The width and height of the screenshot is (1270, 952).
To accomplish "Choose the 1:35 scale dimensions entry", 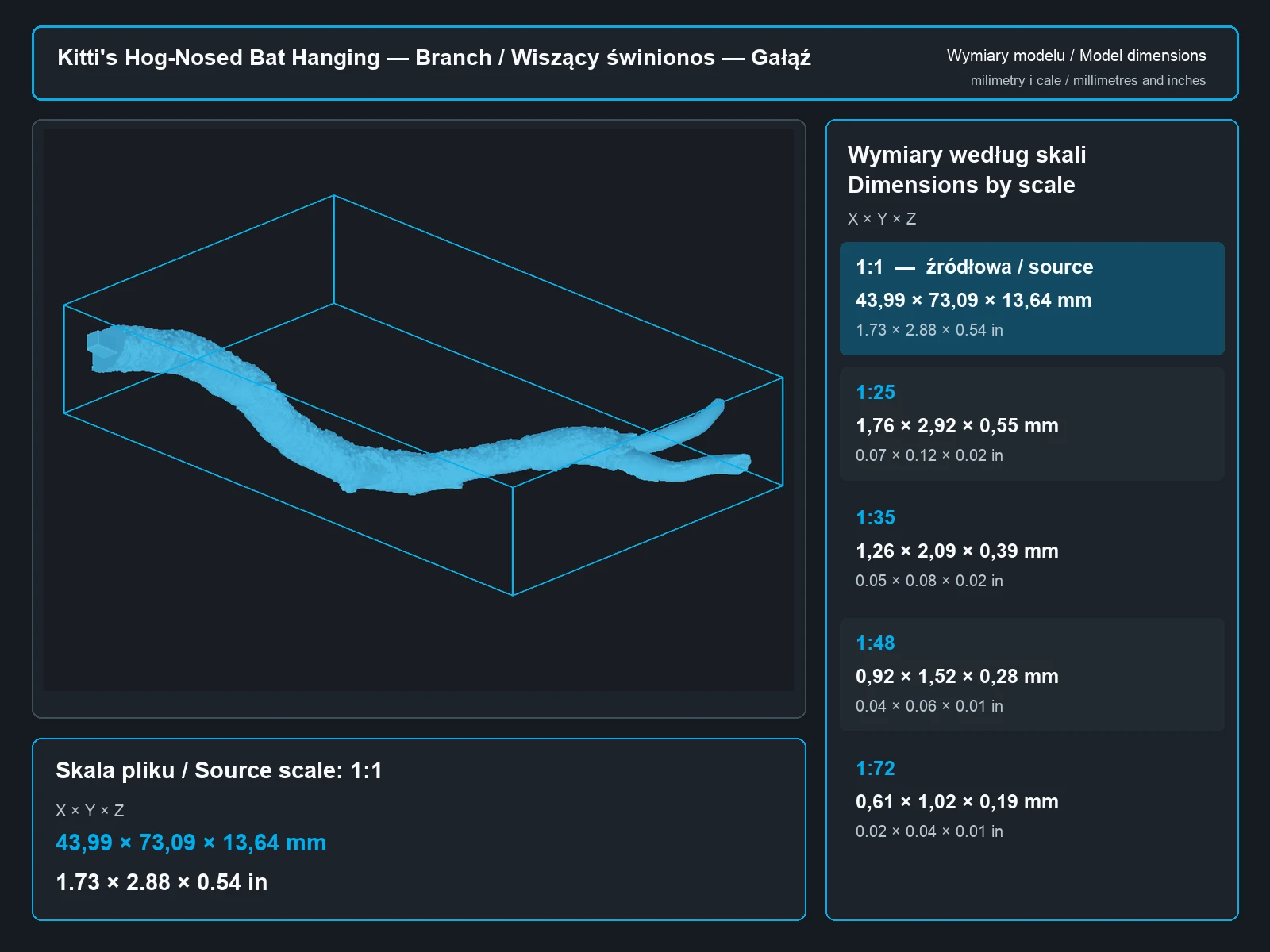I will [x=1032, y=549].
